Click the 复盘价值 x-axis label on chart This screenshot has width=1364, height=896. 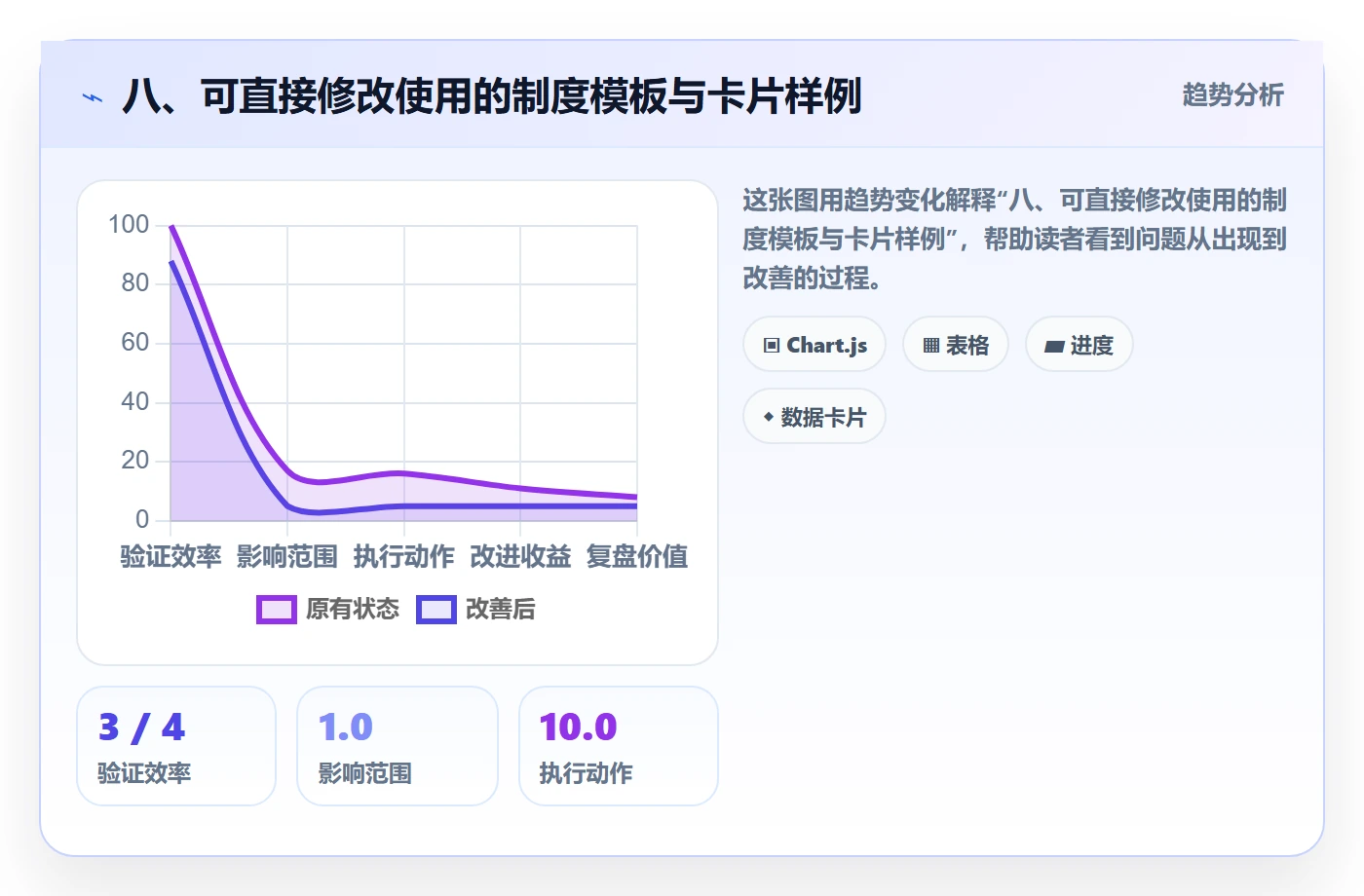pos(637,557)
